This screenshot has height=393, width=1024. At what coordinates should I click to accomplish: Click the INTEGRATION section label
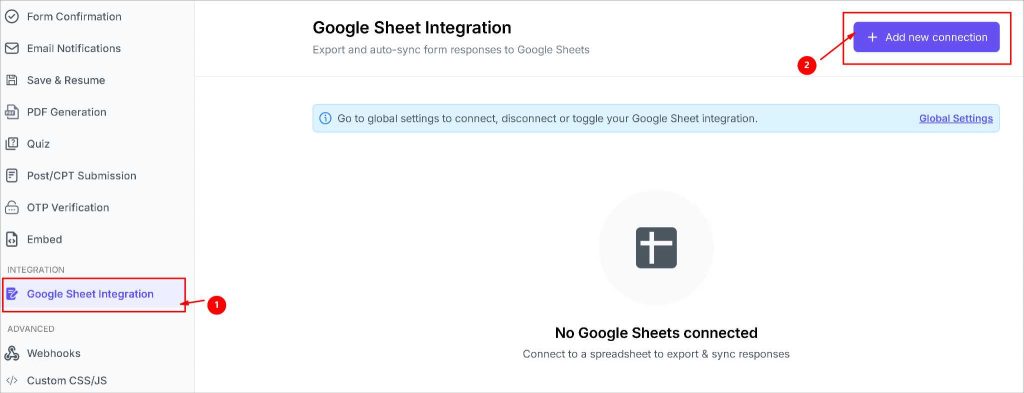click(x=36, y=270)
